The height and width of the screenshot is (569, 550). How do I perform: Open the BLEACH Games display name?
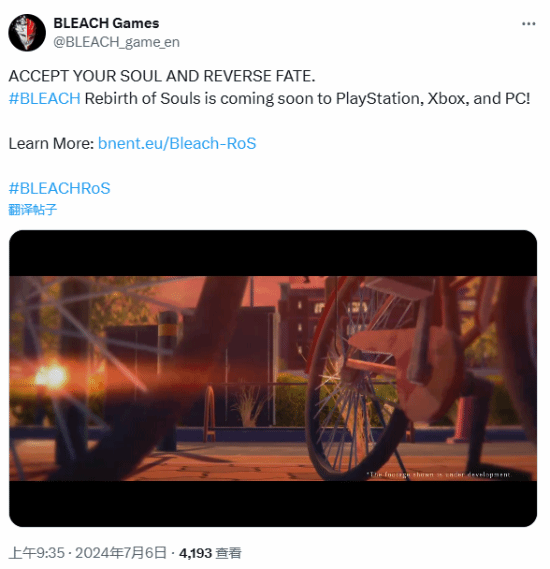point(106,23)
